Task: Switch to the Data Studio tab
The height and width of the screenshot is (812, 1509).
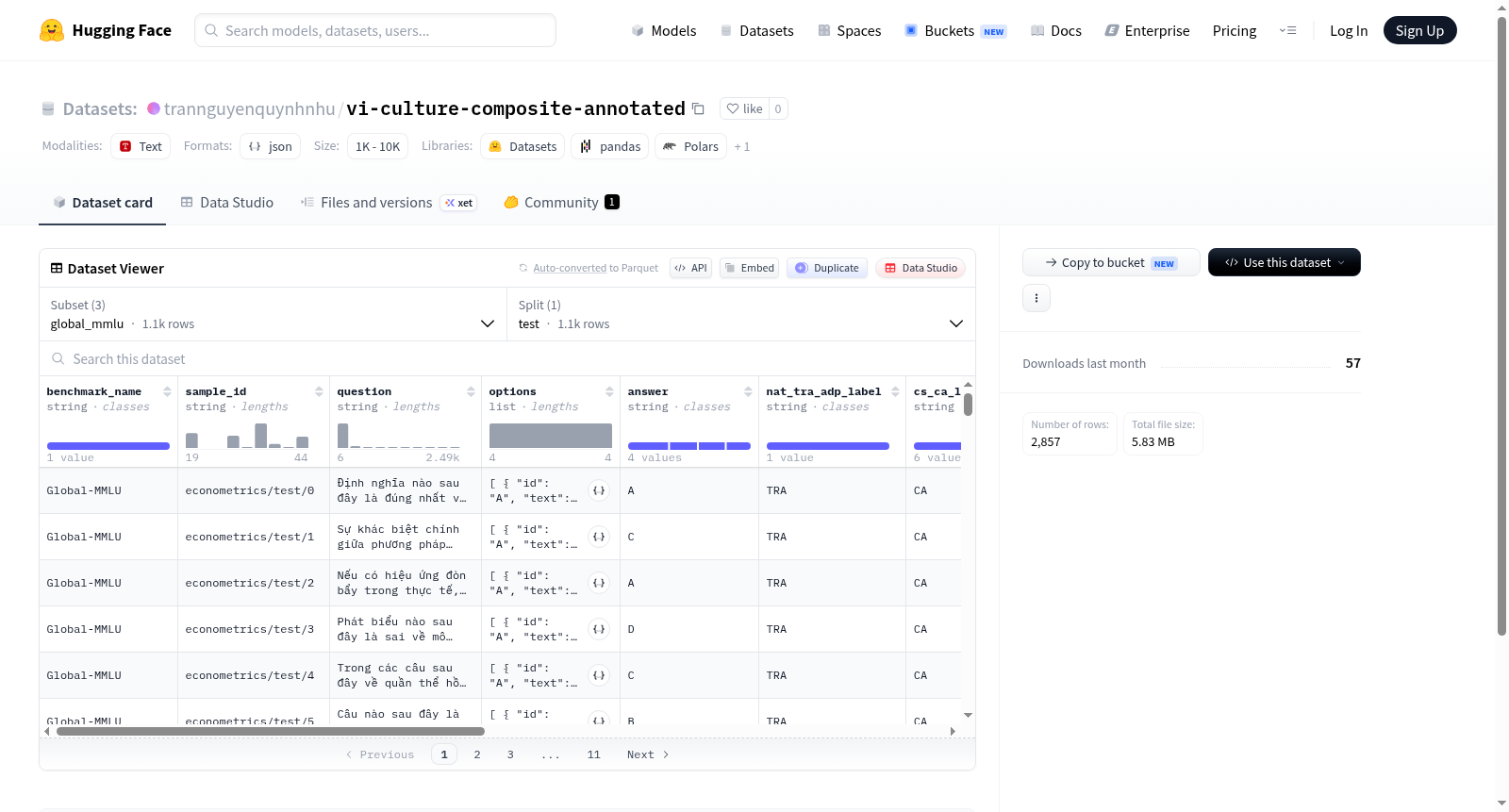Action: pyautogui.click(x=227, y=202)
